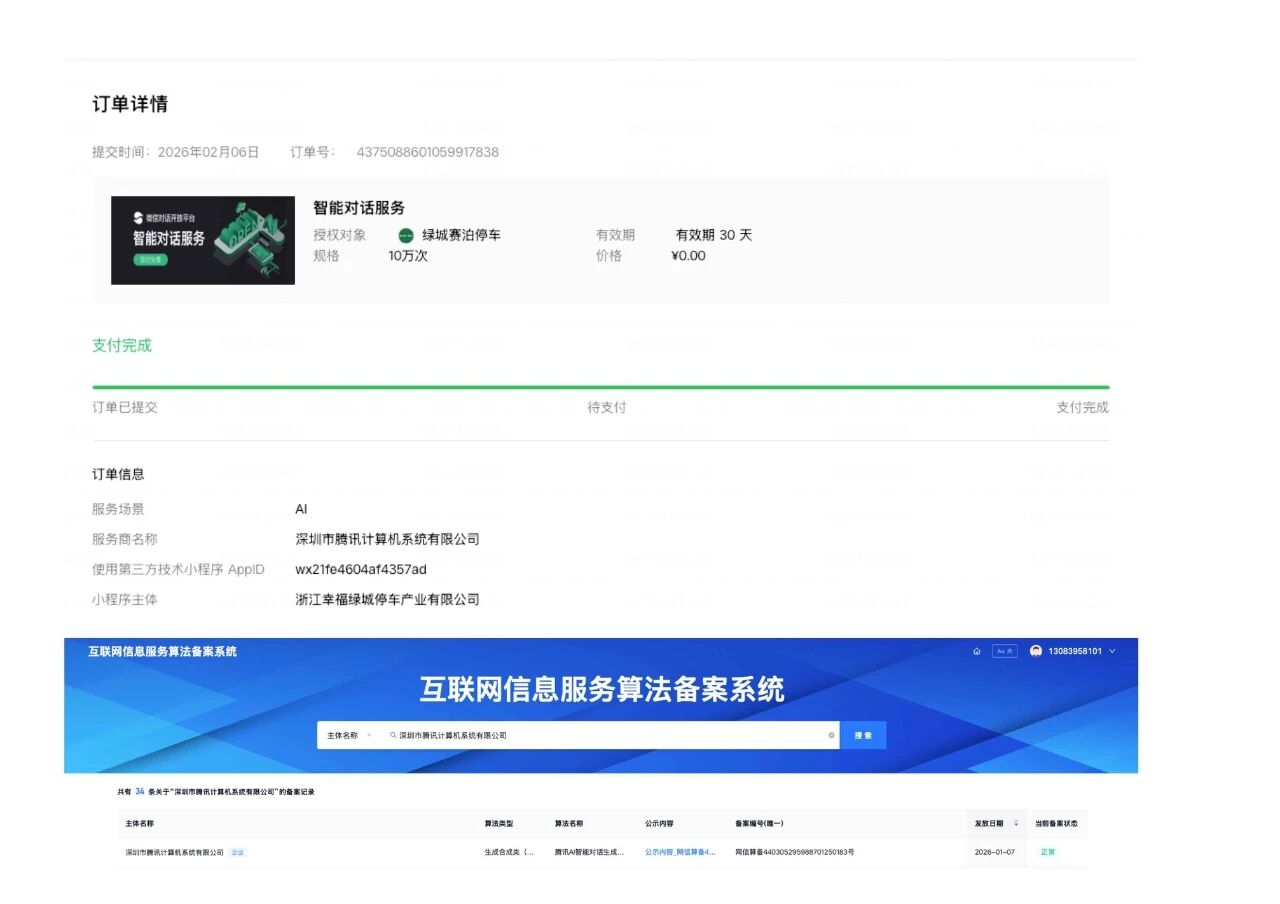Image resolution: width=1280 pixels, height=904 pixels.
Task: Click the 浙江幸福绿城停车产业有限公司 entity name
Action: pos(387,600)
